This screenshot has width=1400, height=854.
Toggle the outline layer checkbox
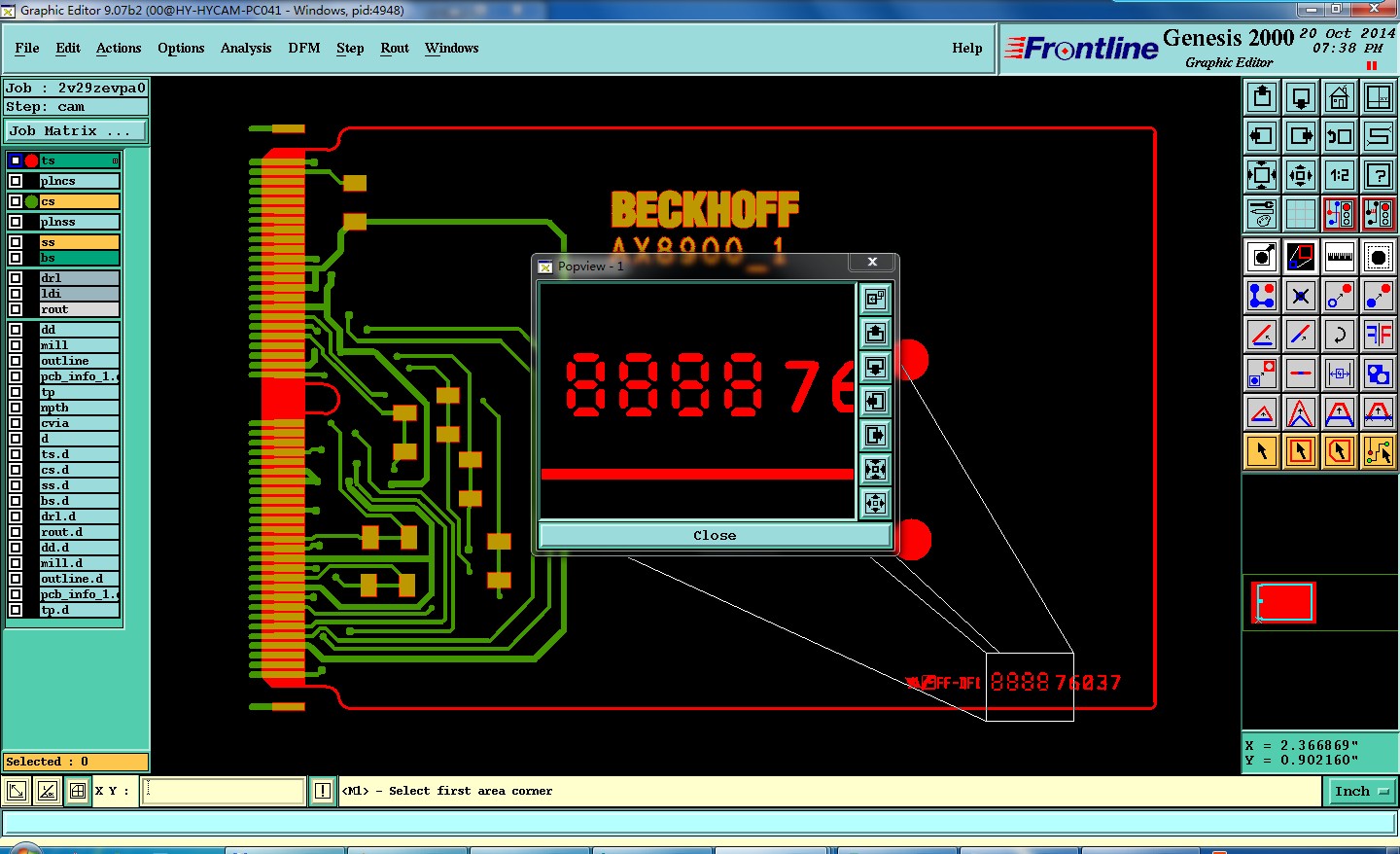[x=16, y=361]
